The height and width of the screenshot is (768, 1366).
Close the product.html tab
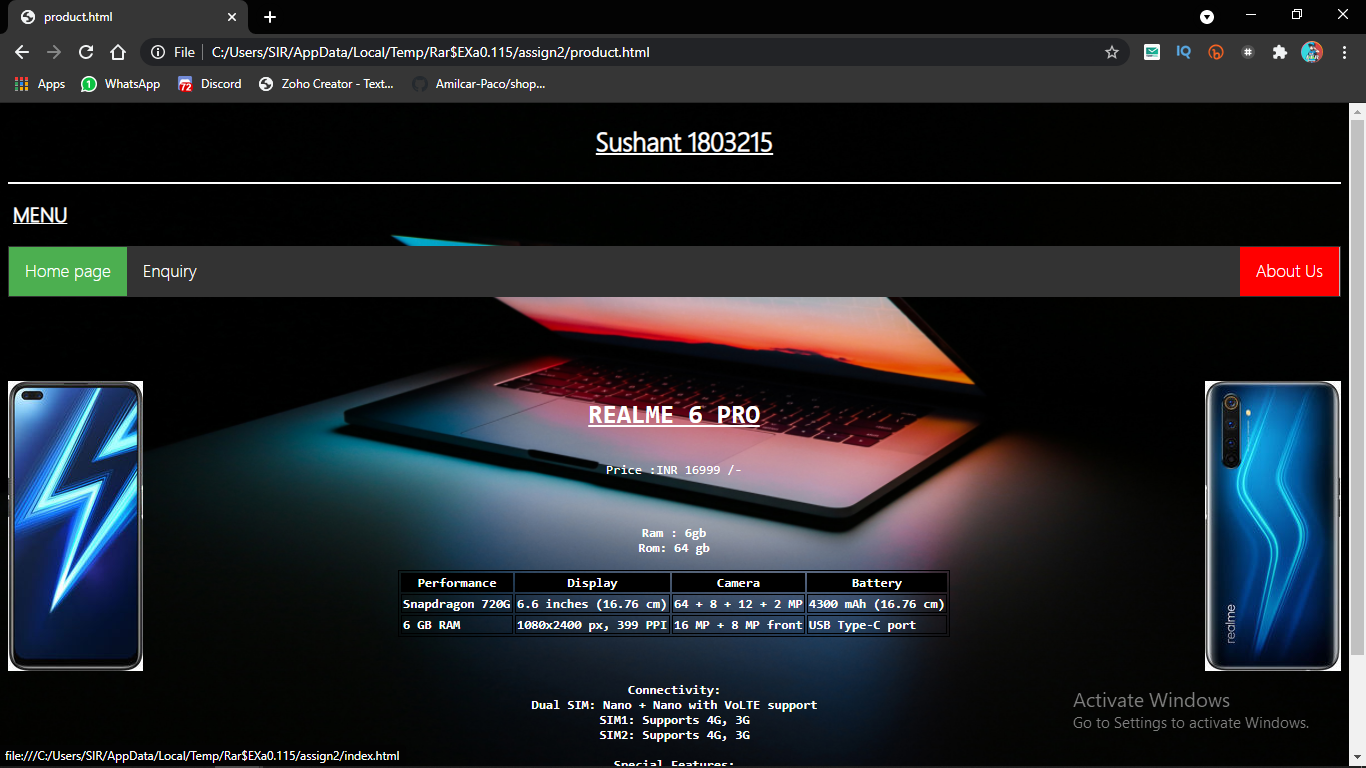232,17
